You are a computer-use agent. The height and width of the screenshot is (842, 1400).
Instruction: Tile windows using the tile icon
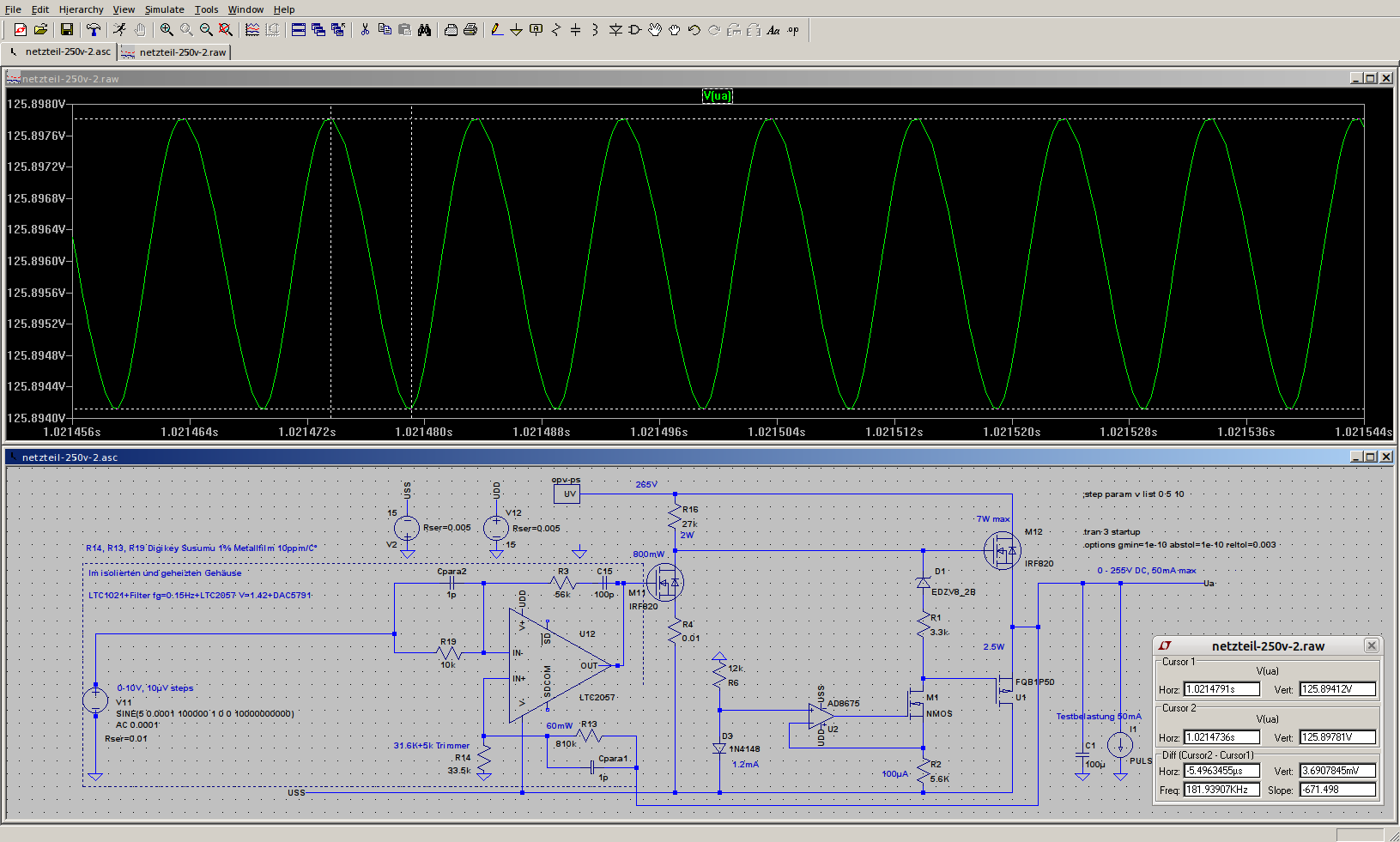[x=299, y=30]
